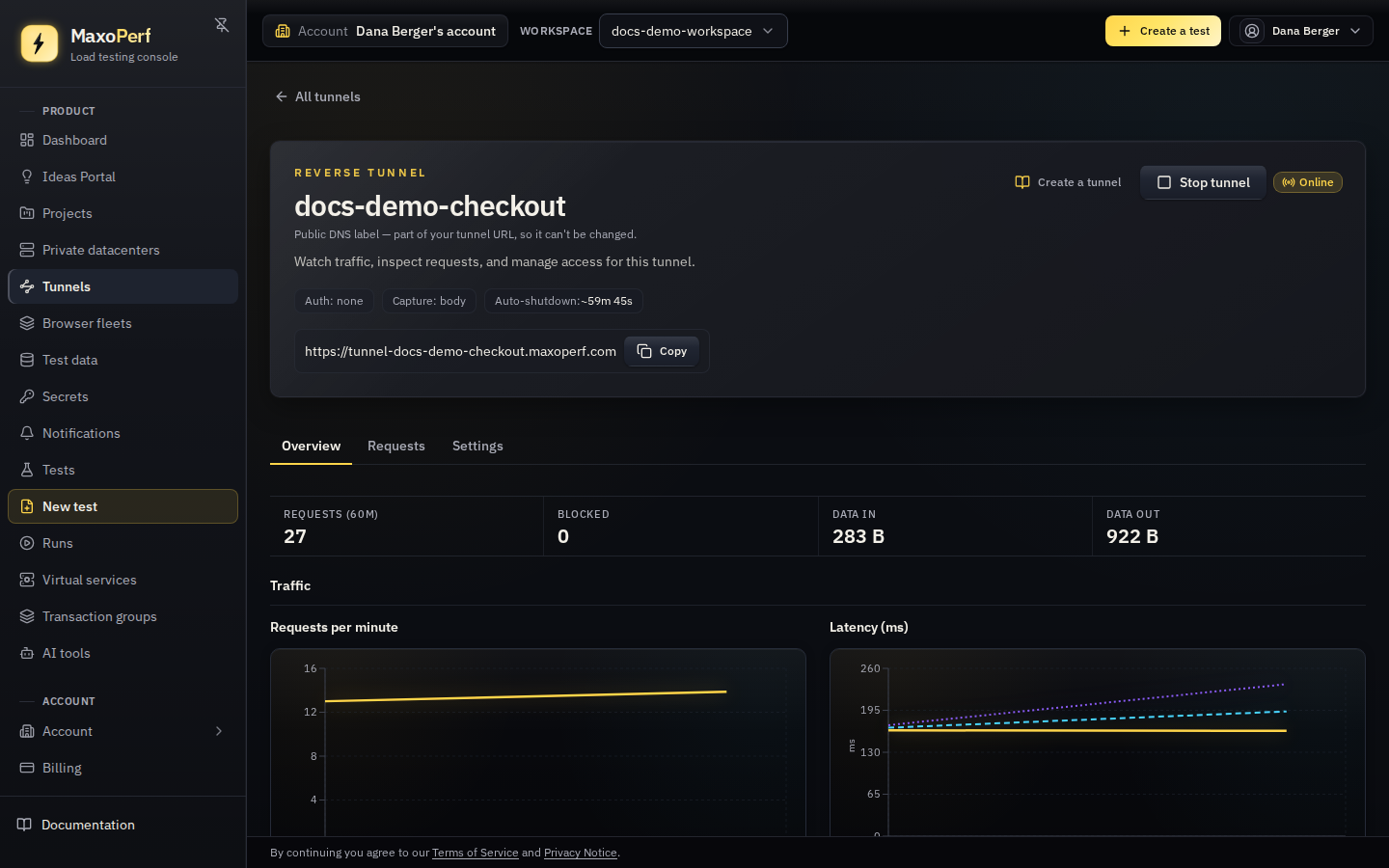The image size is (1389, 868).
Task: Click the Browser fleets layers icon
Action: point(27,323)
